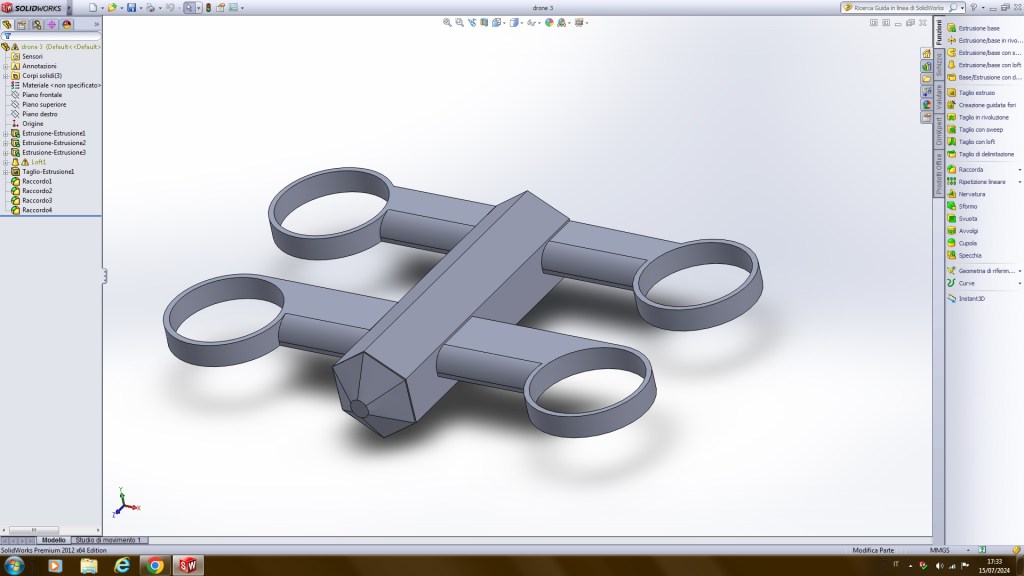Choose the Svuota shell tool
The width and height of the screenshot is (1024, 576).
(x=968, y=218)
